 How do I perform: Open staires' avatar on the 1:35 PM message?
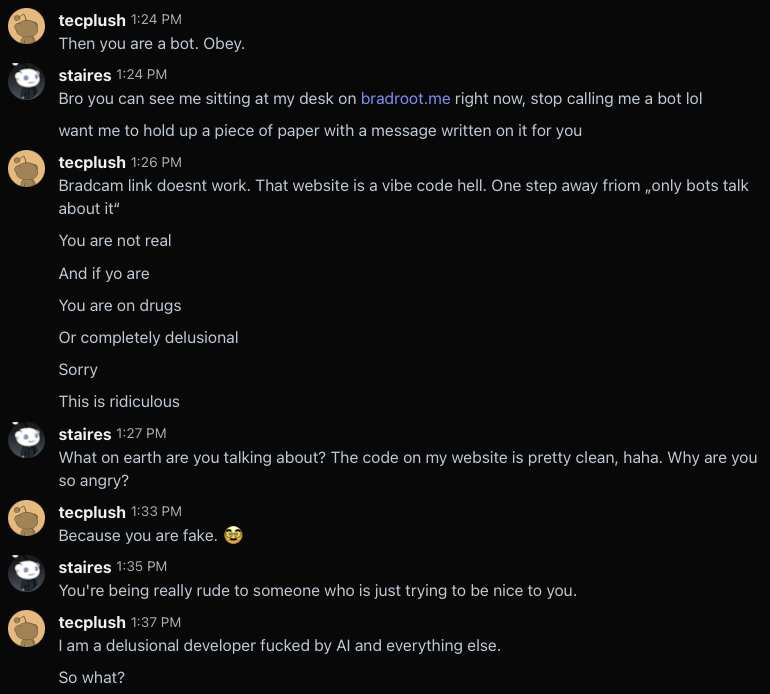point(26,574)
